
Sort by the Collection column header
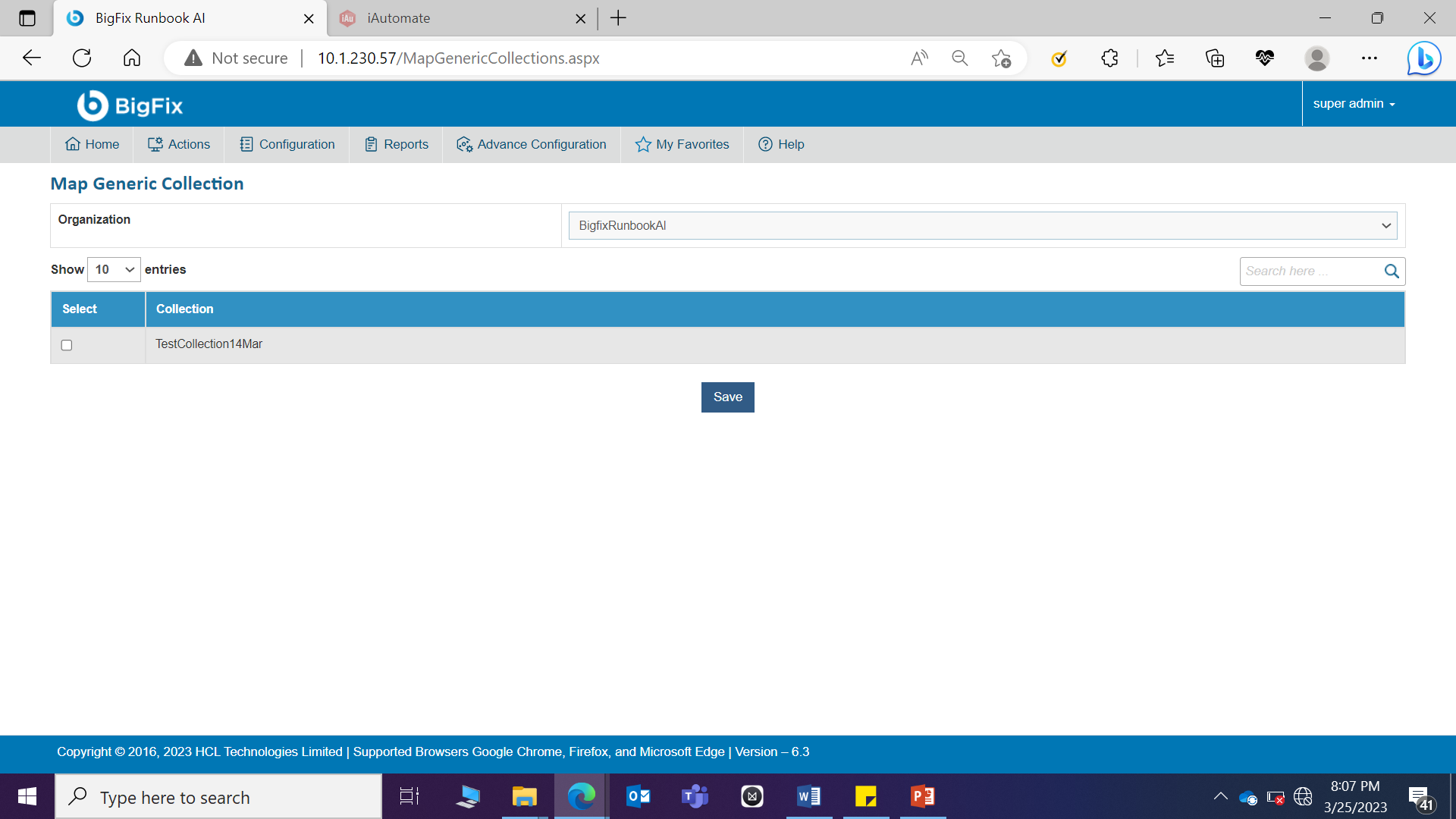coord(185,309)
